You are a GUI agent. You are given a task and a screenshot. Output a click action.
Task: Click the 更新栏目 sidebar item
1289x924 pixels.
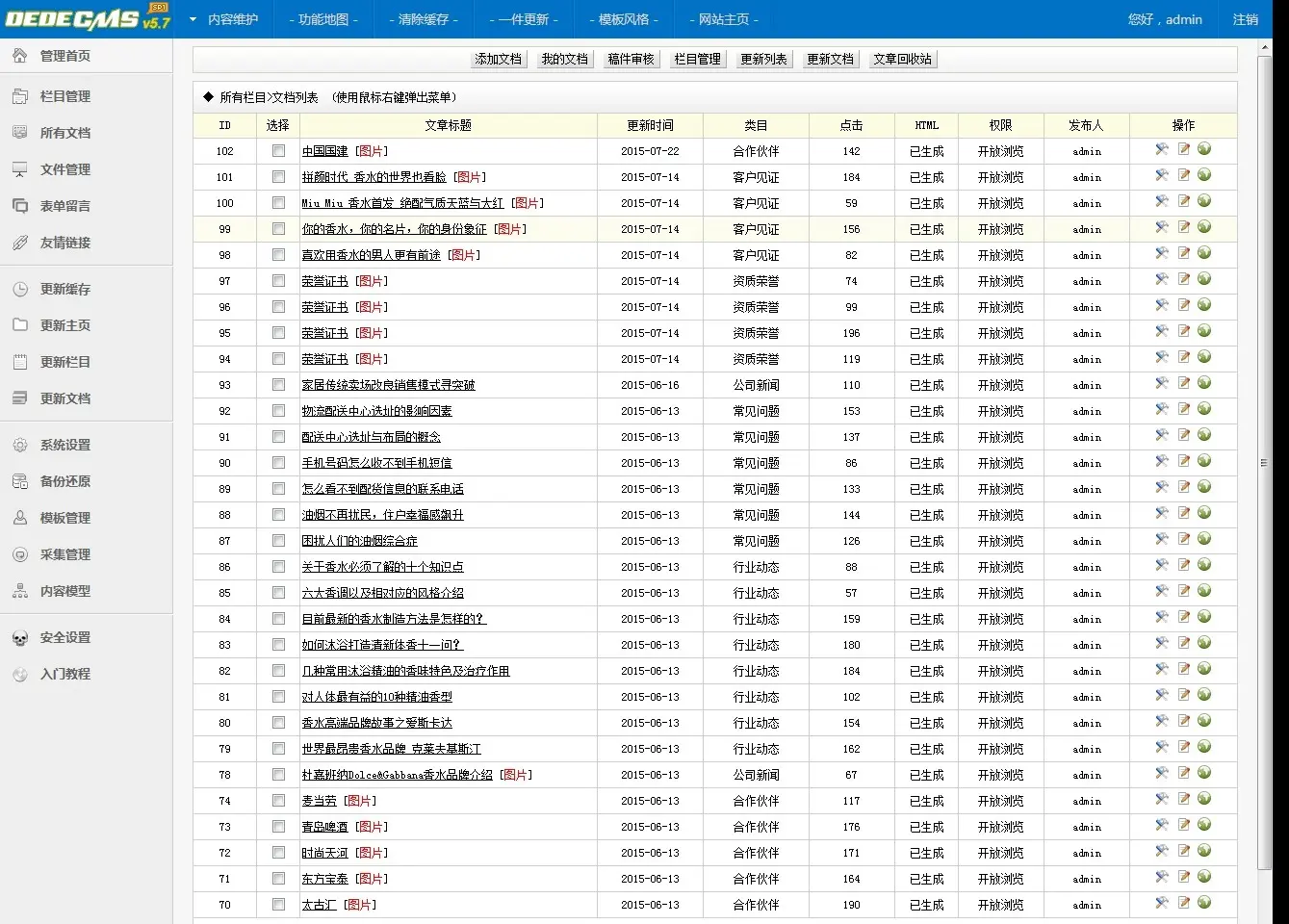click(64, 362)
